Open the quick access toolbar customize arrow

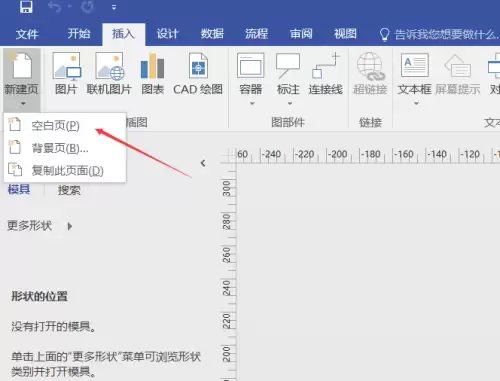(x=114, y=7)
